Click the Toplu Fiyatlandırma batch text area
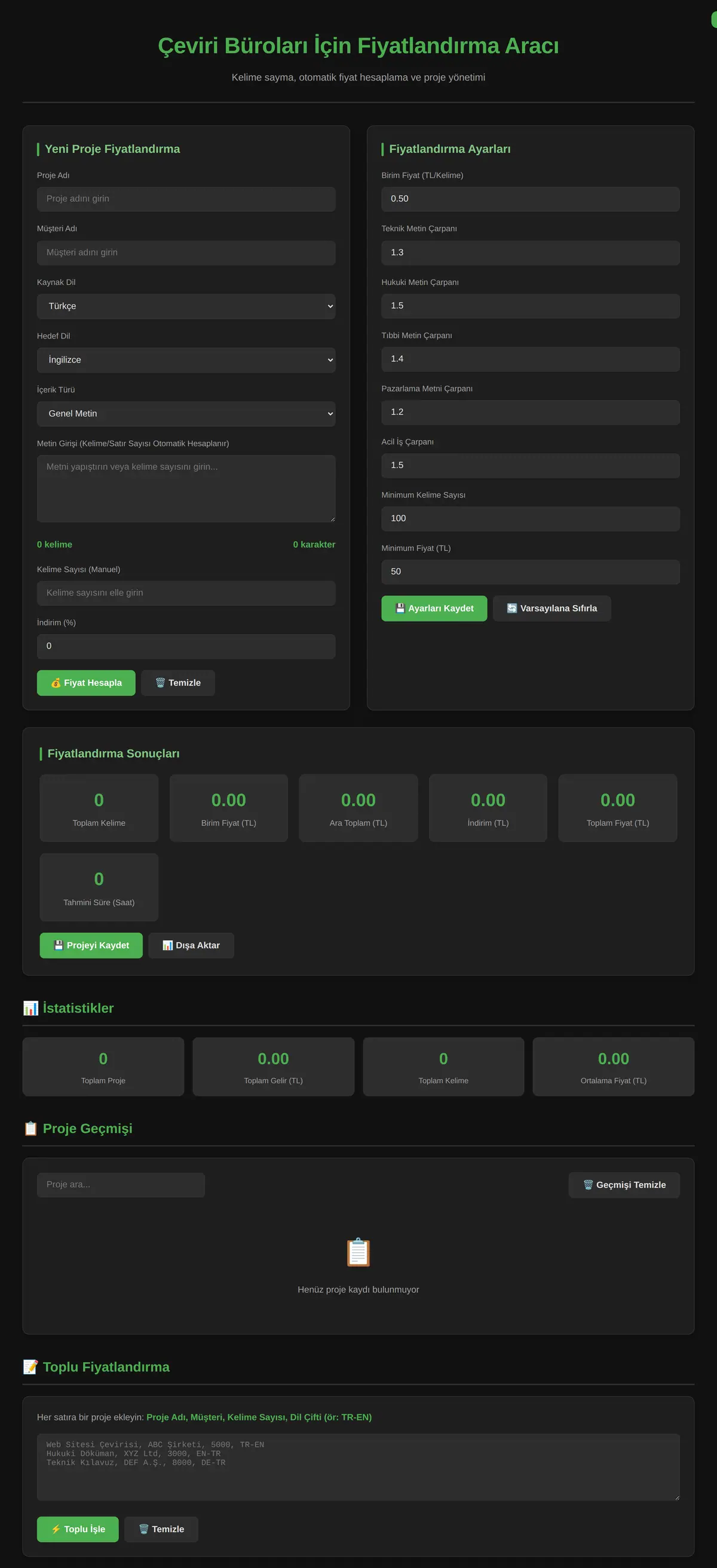The width and height of the screenshot is (717, 1568). point(358,1467)
